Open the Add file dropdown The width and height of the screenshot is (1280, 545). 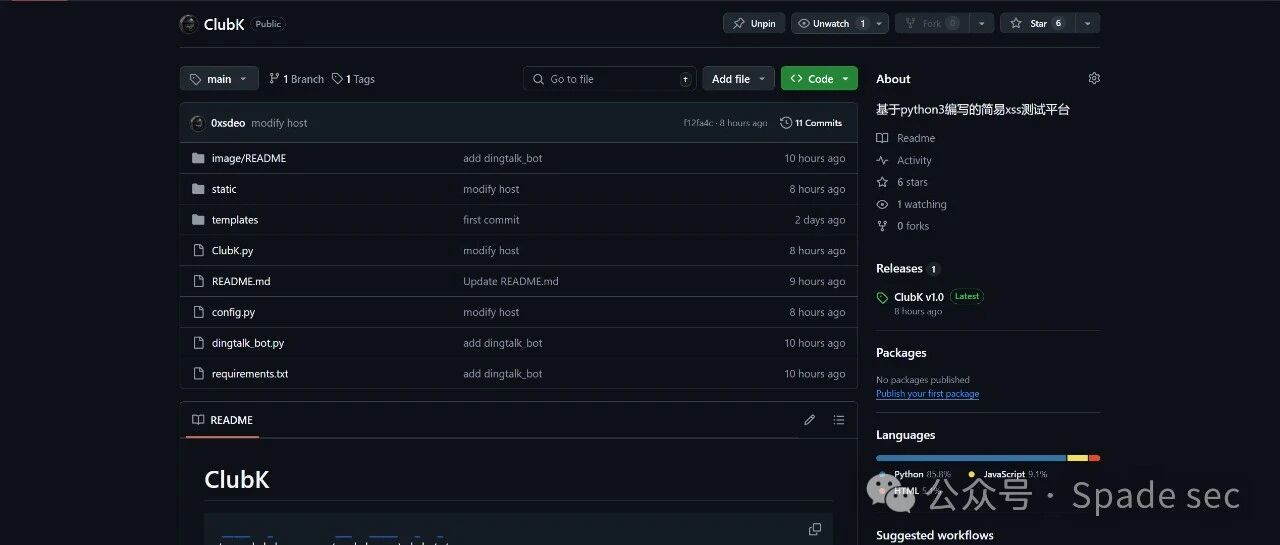[x=738, y=79]
